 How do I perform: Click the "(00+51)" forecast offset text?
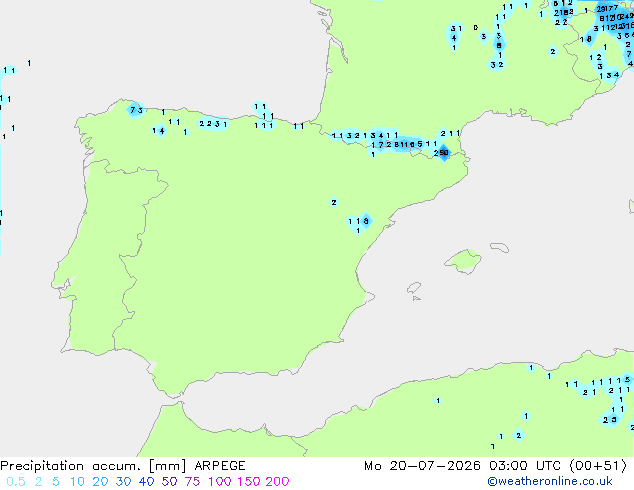[598, 466]
